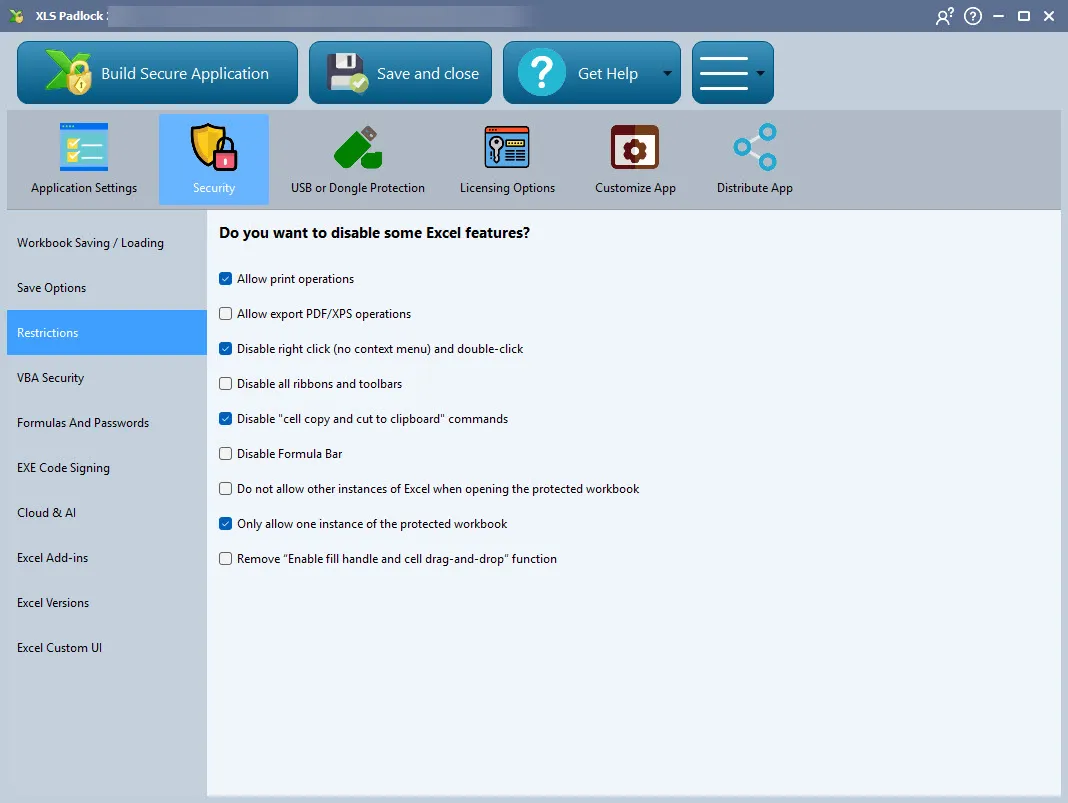Click Get Help button label
1068x803 pixels.
pyautogui.click(x=608, y=74)
